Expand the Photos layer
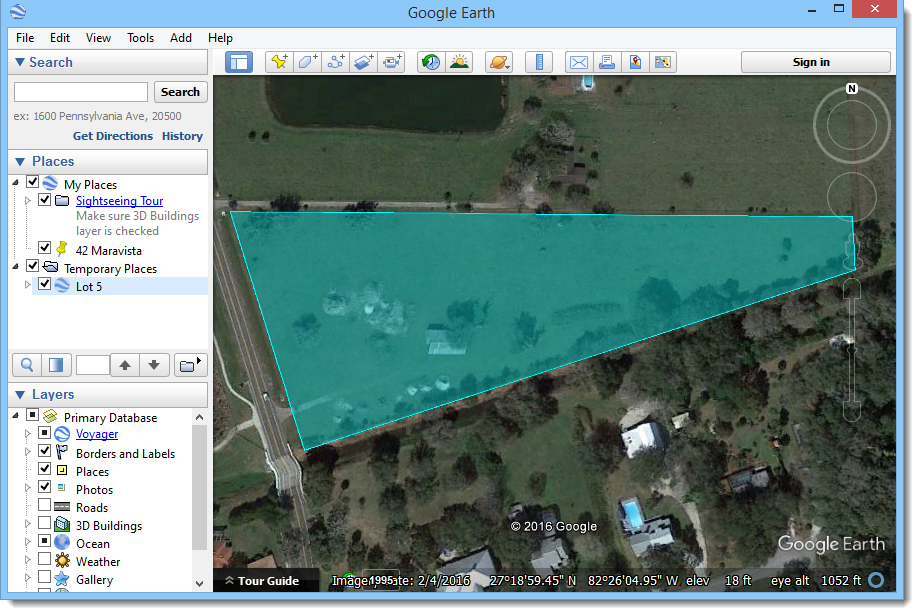This screenshot has width=919, height=615. pyautogui.click(x=28, y=488)
